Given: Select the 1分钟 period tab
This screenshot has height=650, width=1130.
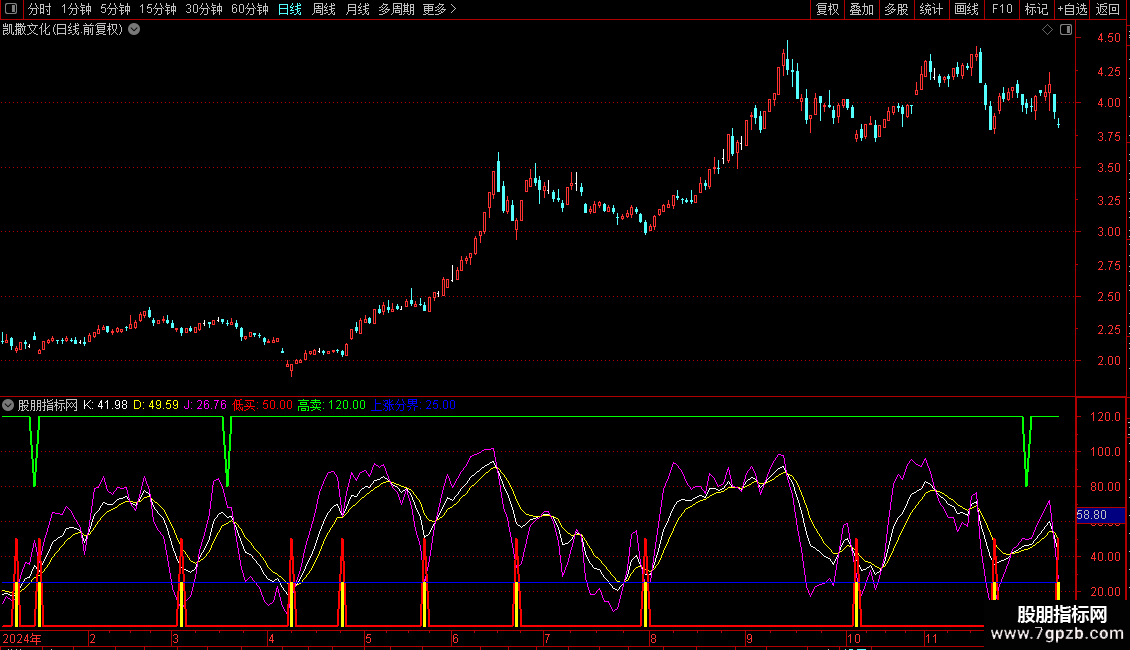Looking at the screenshot, I should 76,9.
